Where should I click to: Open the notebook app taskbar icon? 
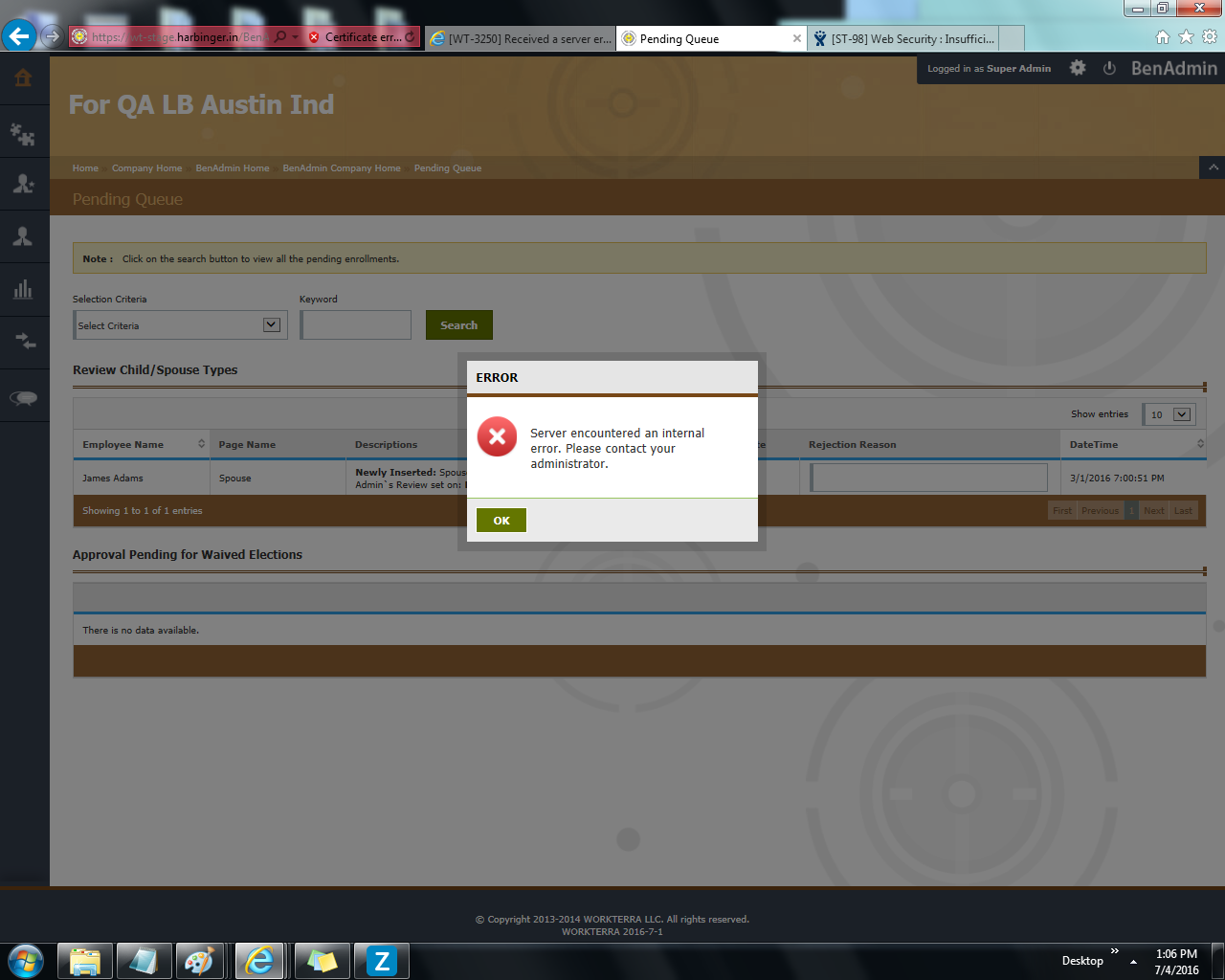145,961
